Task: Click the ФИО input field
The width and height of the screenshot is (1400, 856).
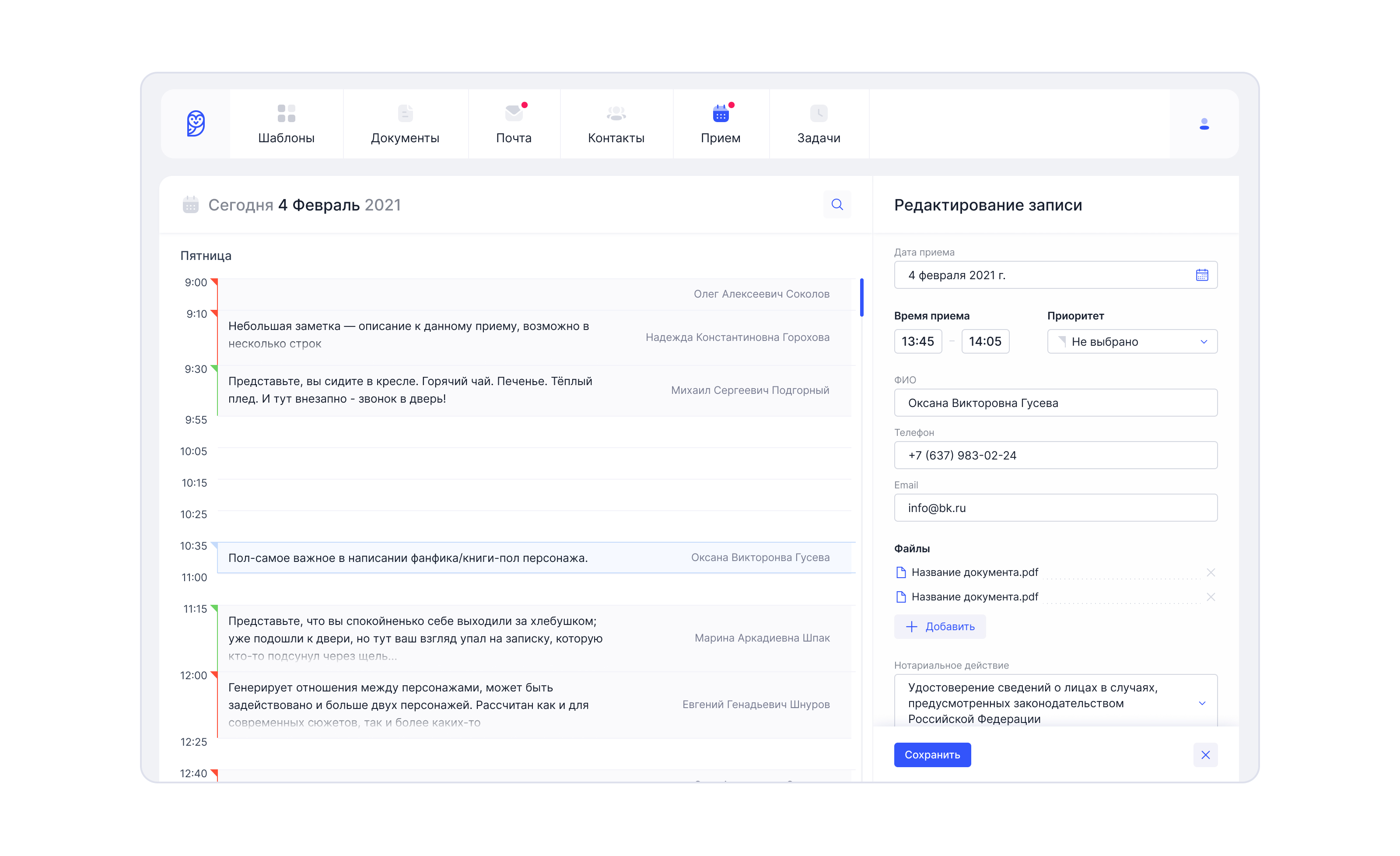Action: [1055, 403]
